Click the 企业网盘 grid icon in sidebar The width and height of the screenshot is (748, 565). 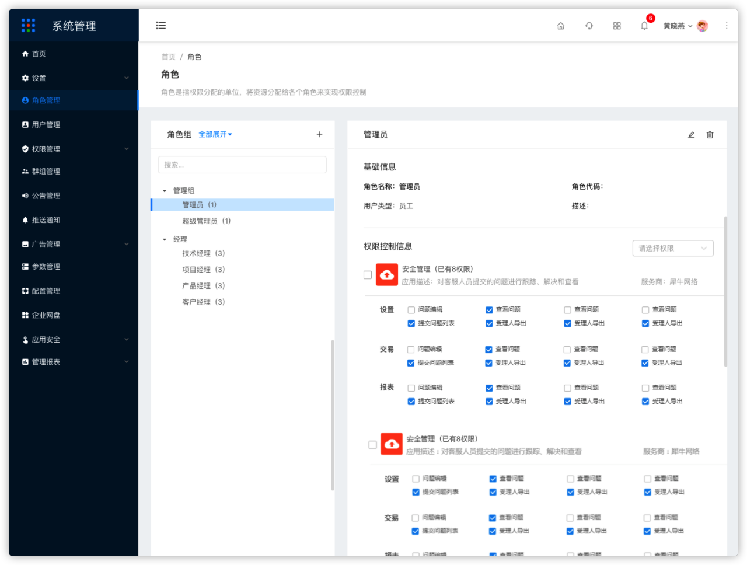25,315
